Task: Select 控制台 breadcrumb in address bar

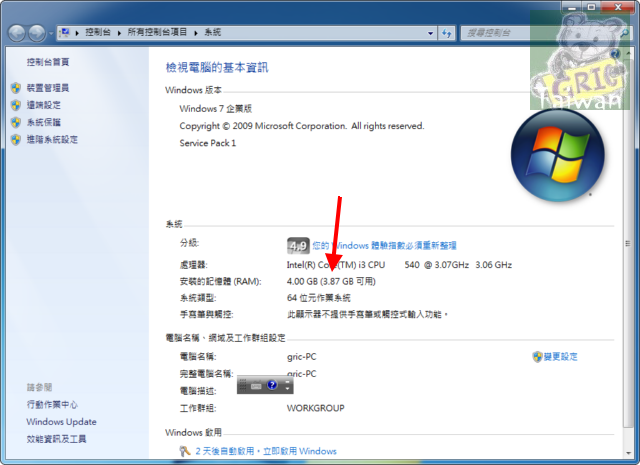Action: [x=98, y=32]
